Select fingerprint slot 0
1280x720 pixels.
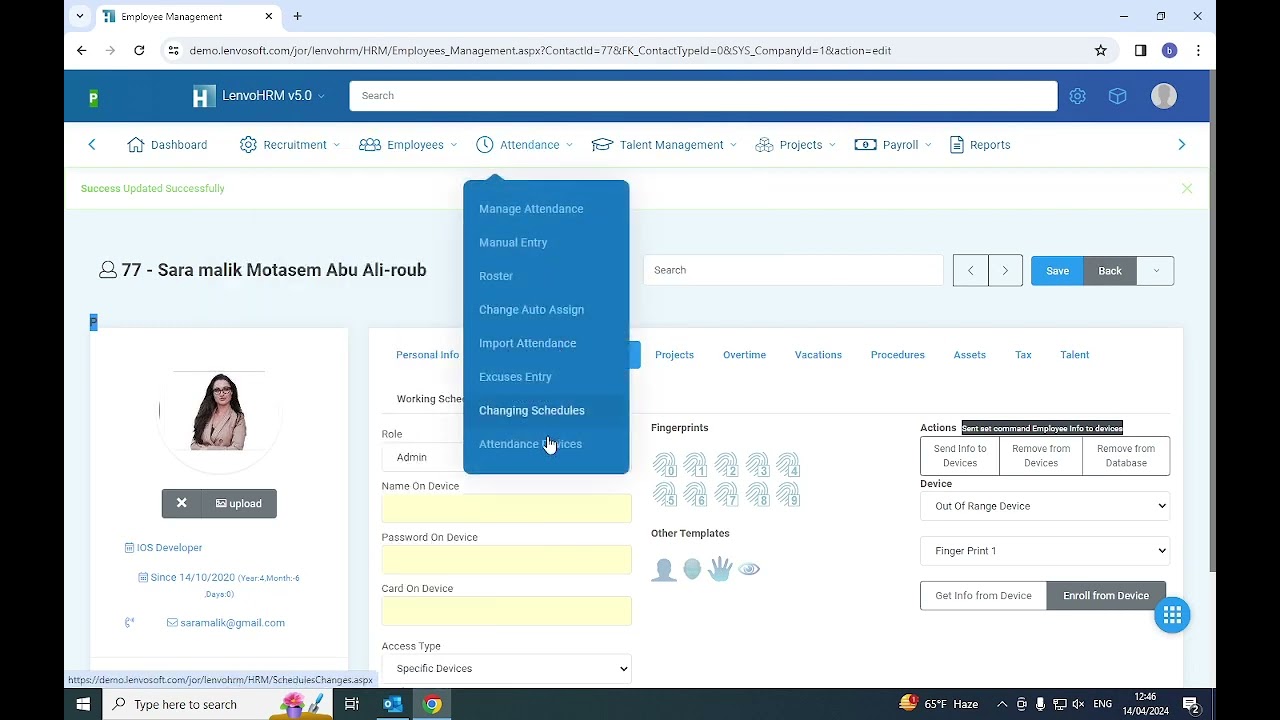point(665,465)
